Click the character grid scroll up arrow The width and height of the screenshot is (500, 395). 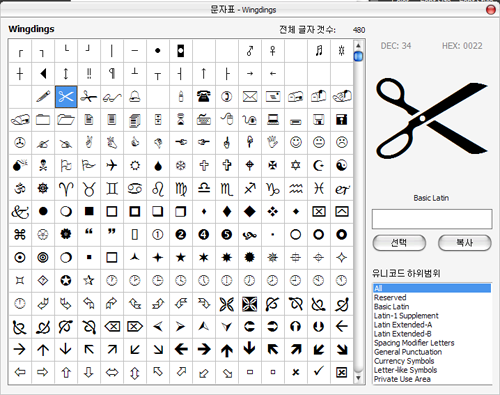[x=358, y=45]
